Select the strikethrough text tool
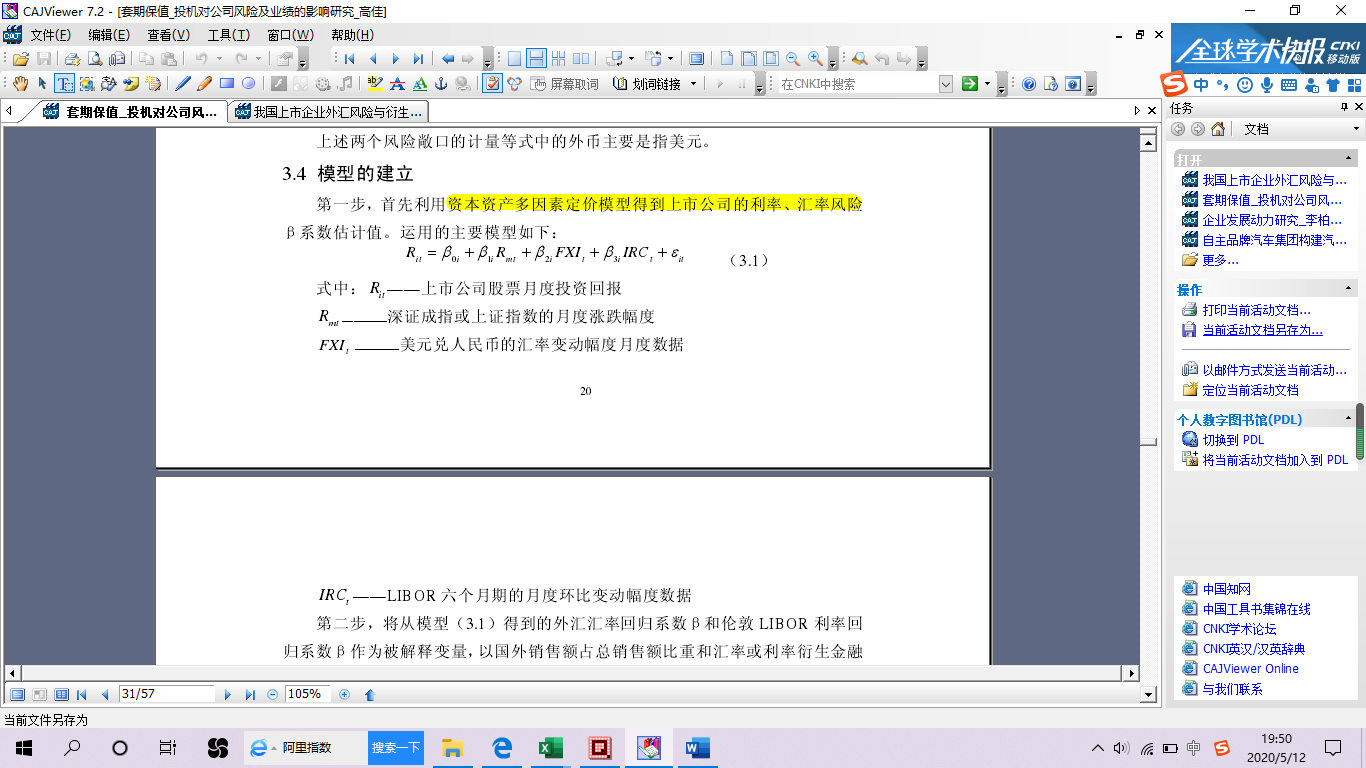1366x768 pixels. [x=398, y=84]
